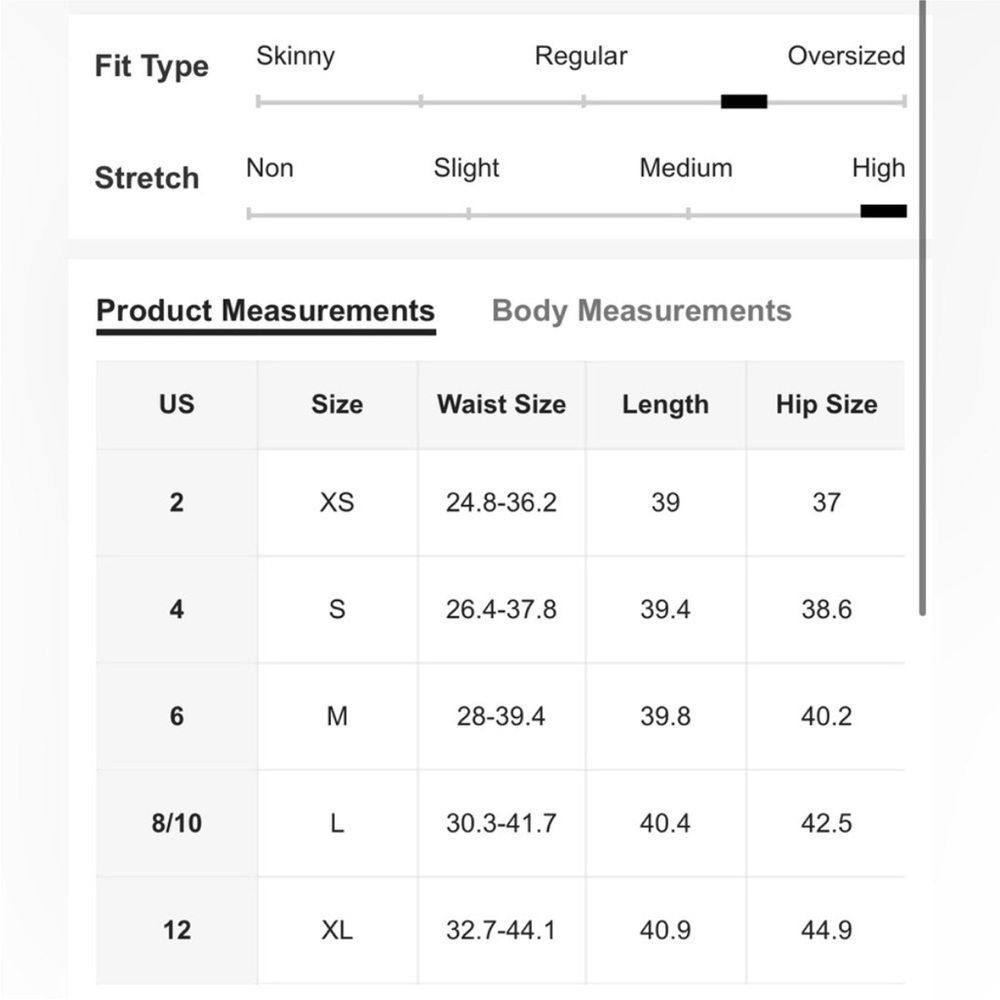Select the XS size cell
The image size is (1000, 1000).
337,503
